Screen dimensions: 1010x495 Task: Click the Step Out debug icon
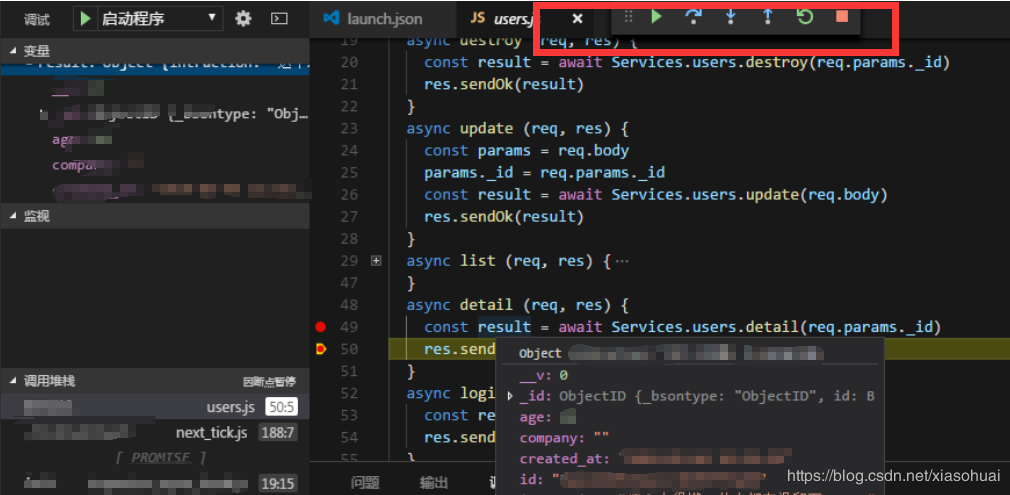[767, 17]
